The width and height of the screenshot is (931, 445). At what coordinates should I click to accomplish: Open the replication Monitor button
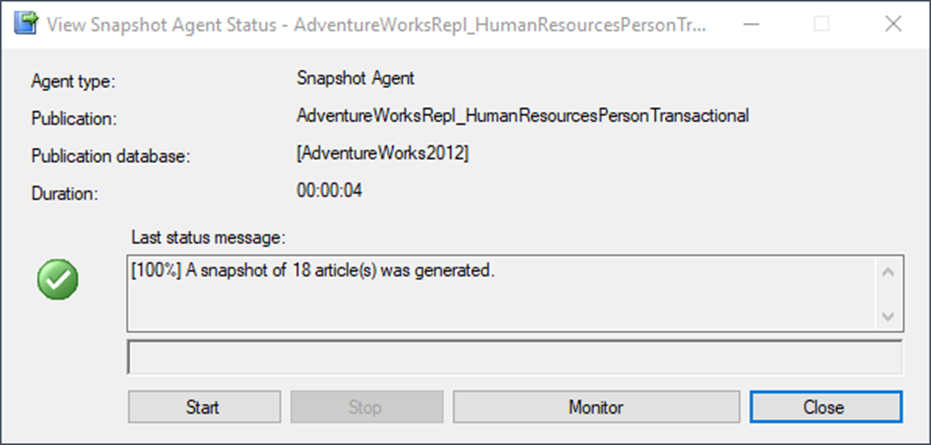[x=595, y=407]
